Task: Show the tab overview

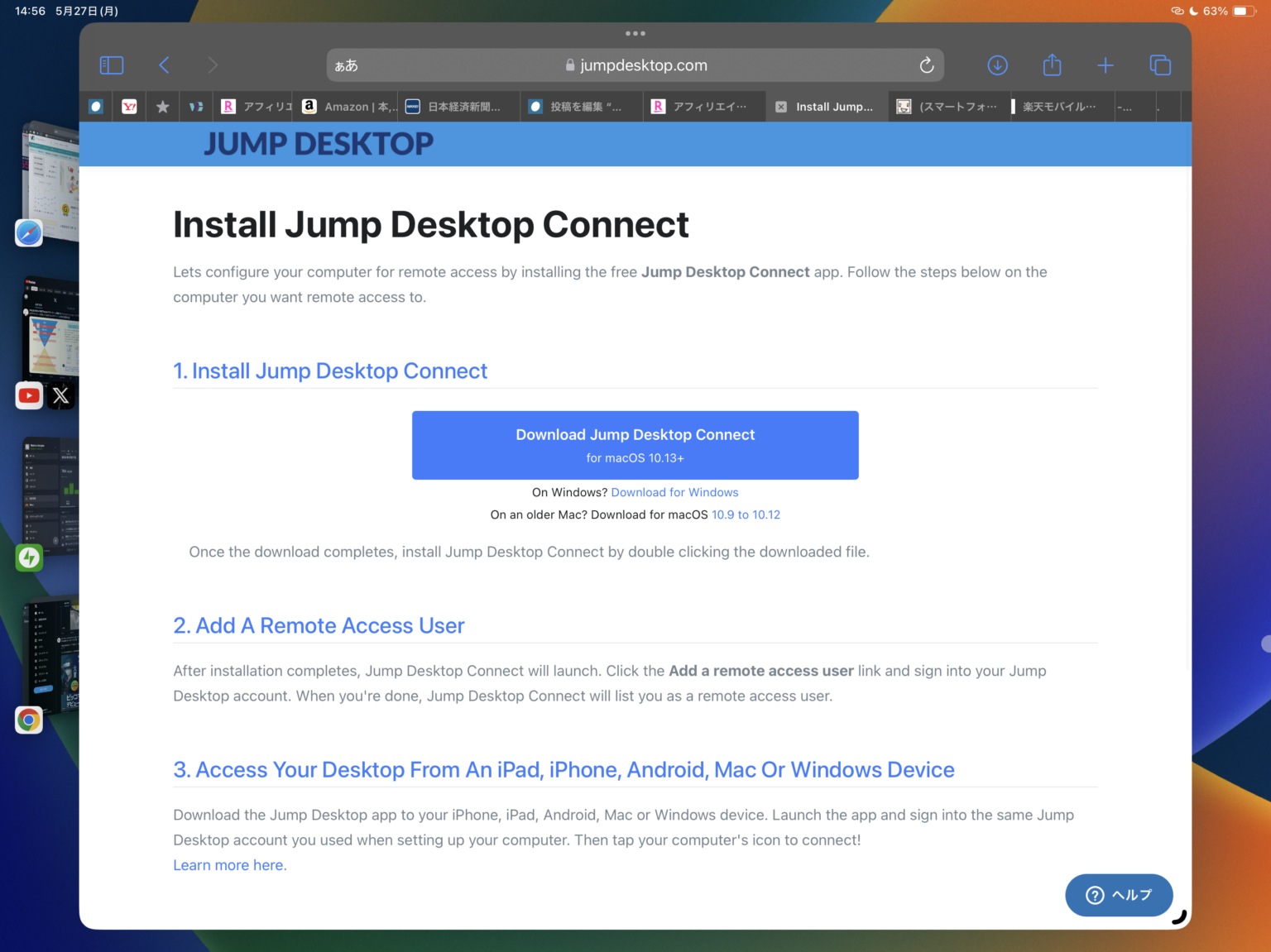Action: tap(1160, 65)
